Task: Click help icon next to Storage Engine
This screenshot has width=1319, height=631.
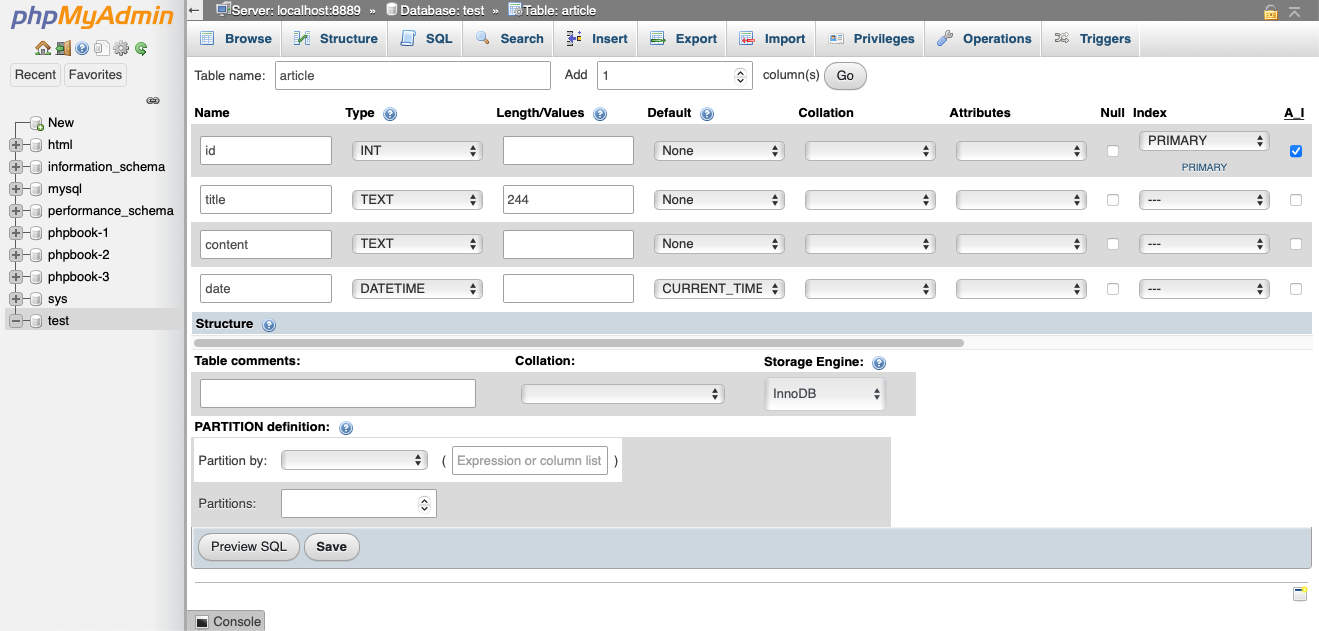Action: pyautogui.click(x=879, y=363)
